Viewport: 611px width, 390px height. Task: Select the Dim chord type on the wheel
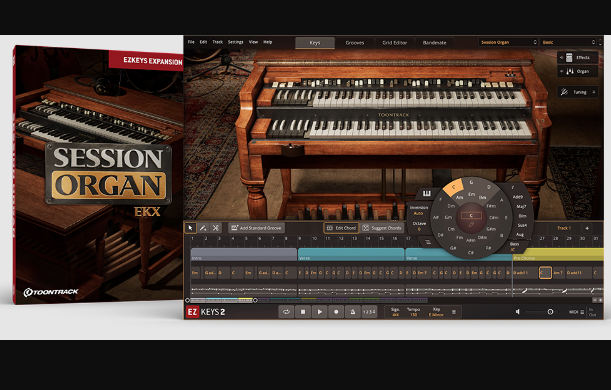tap(523, 216)
